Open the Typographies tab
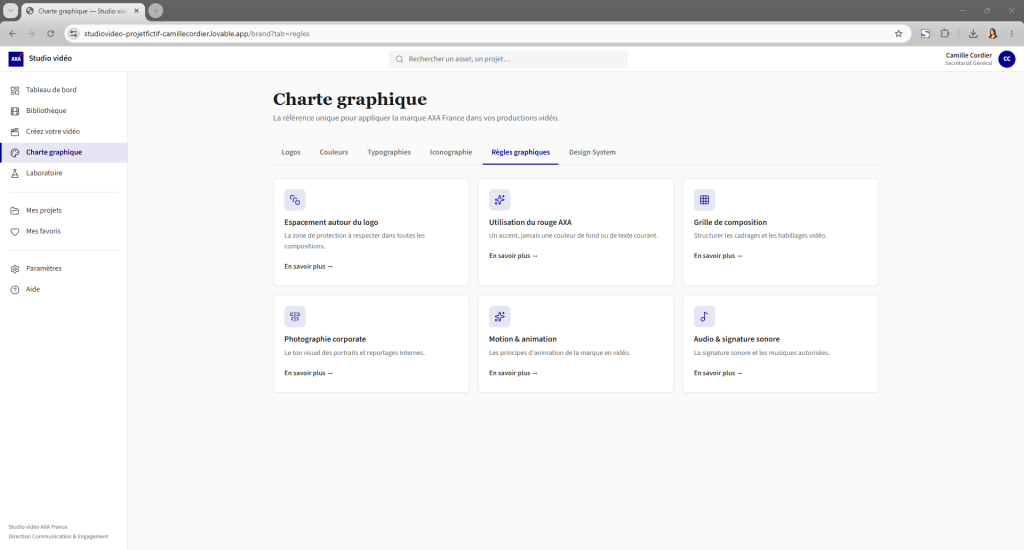Viewport: 1024px width, 550px height. point(389,152)
